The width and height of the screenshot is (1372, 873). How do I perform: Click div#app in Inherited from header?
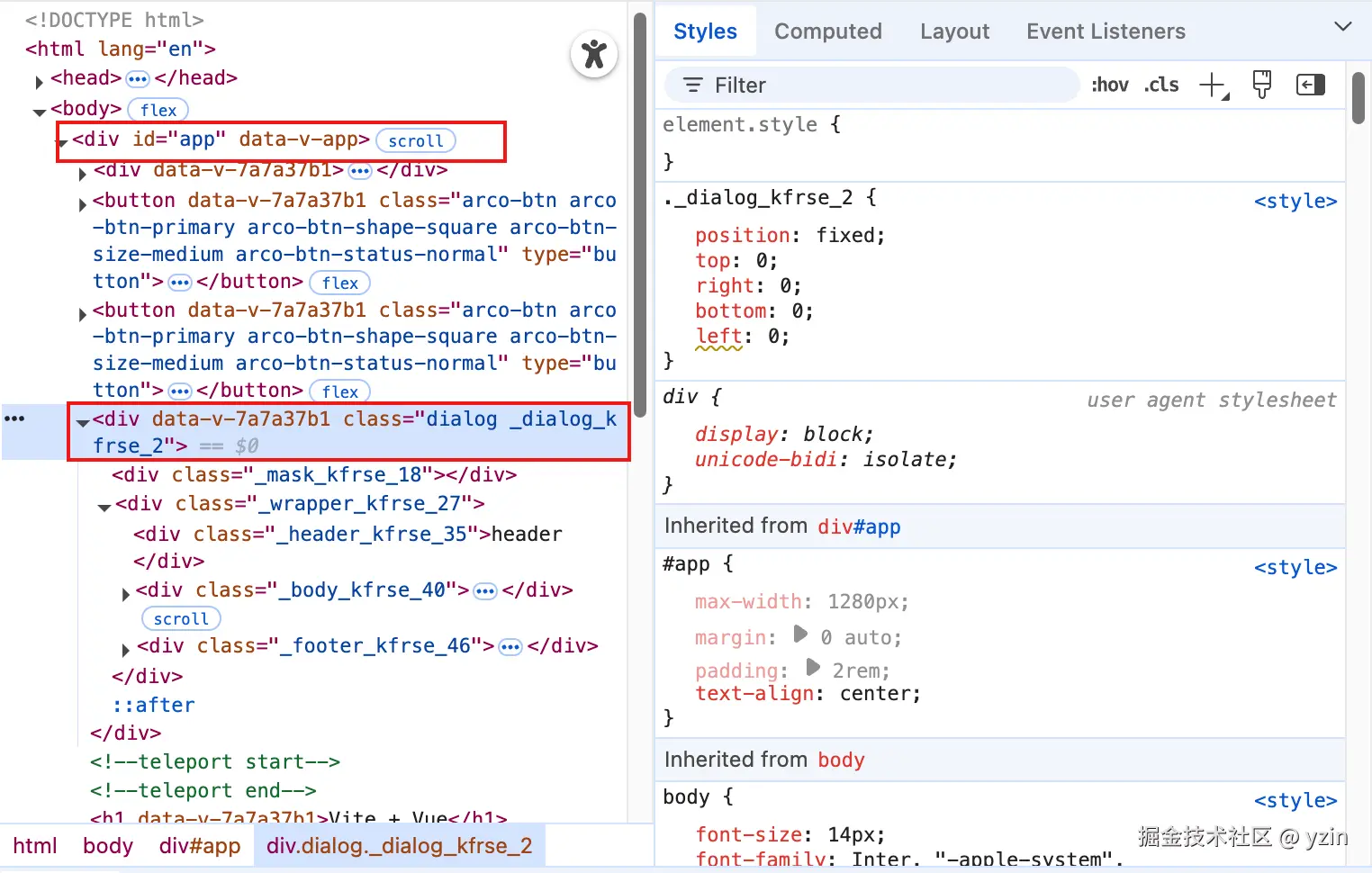(x=859, y=527)
